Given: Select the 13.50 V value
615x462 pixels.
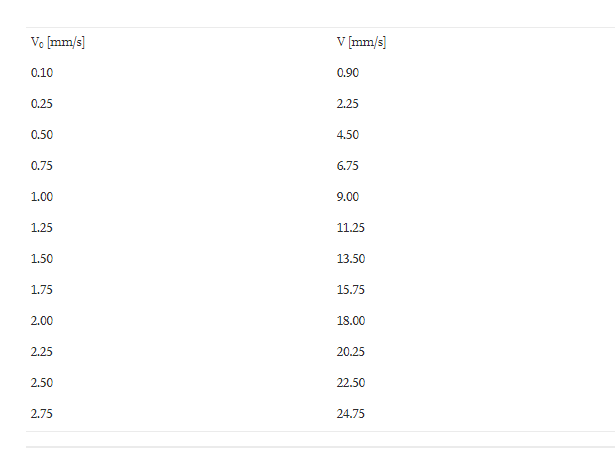Looking at the screenshot, I should coord(351,258).
